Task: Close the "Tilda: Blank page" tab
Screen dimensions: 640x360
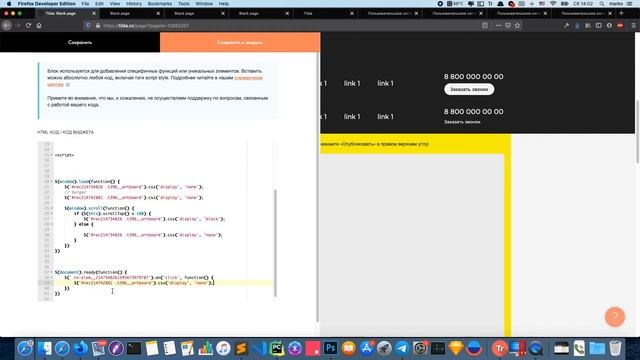Action: tap(94, 13)
